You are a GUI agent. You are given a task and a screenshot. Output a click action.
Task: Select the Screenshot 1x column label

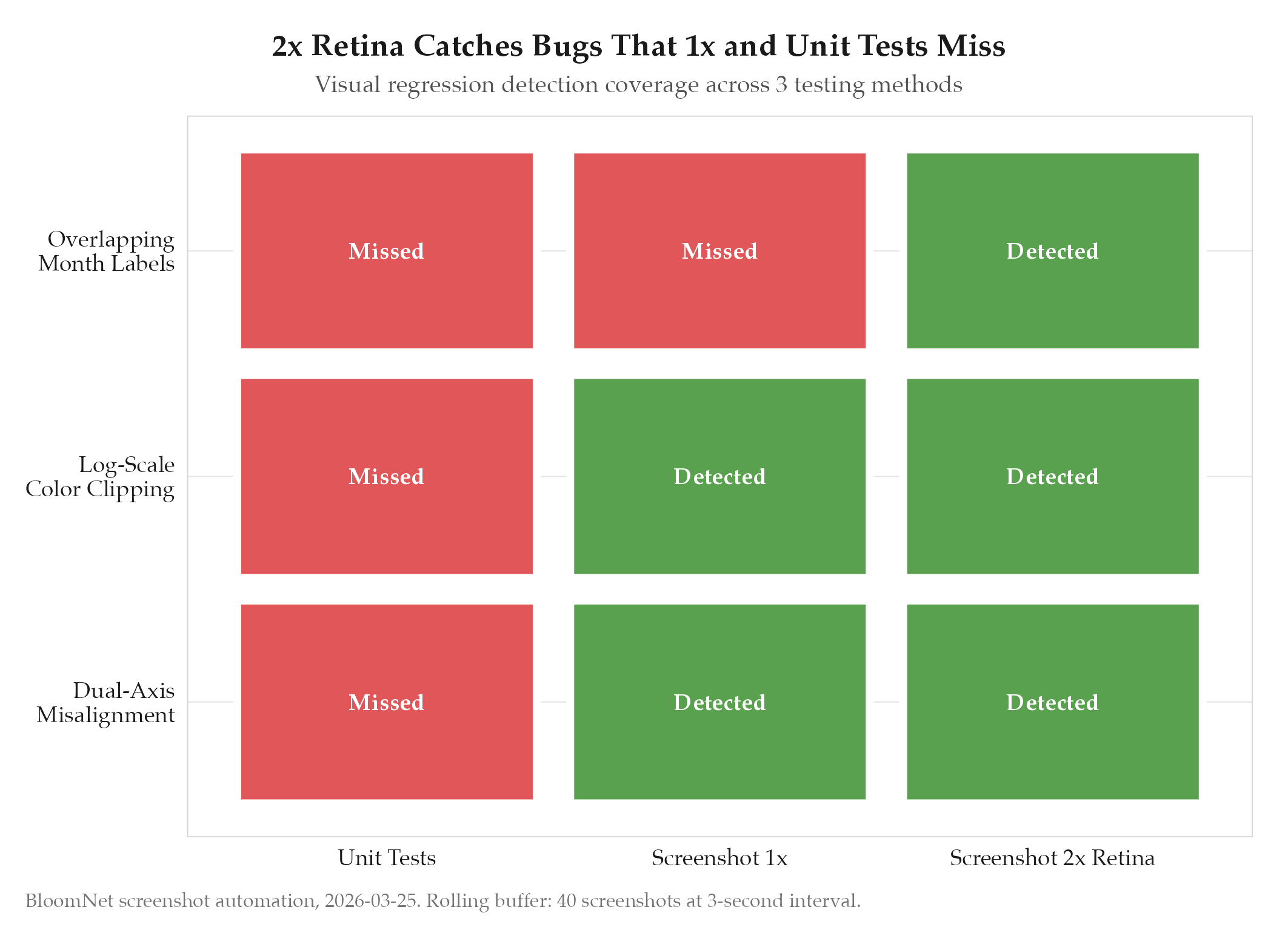719,858
